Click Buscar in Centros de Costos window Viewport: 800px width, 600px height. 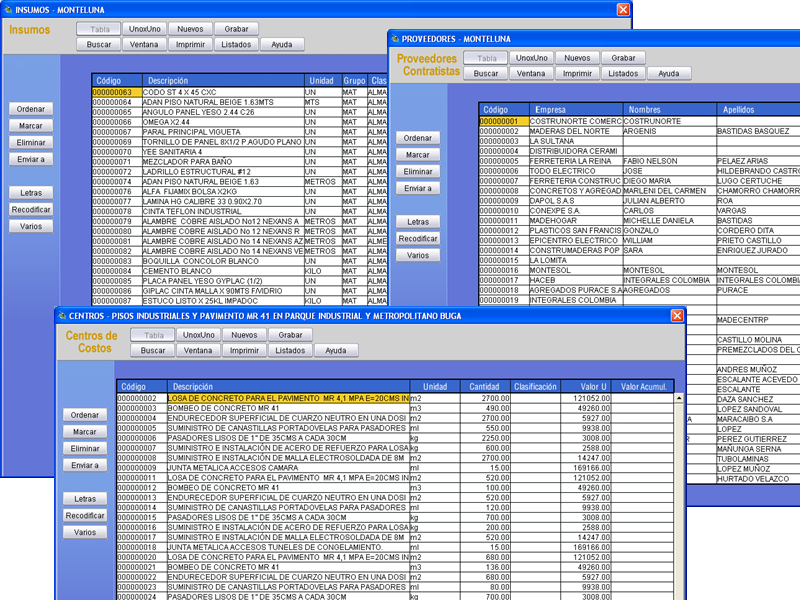point(153,351)
